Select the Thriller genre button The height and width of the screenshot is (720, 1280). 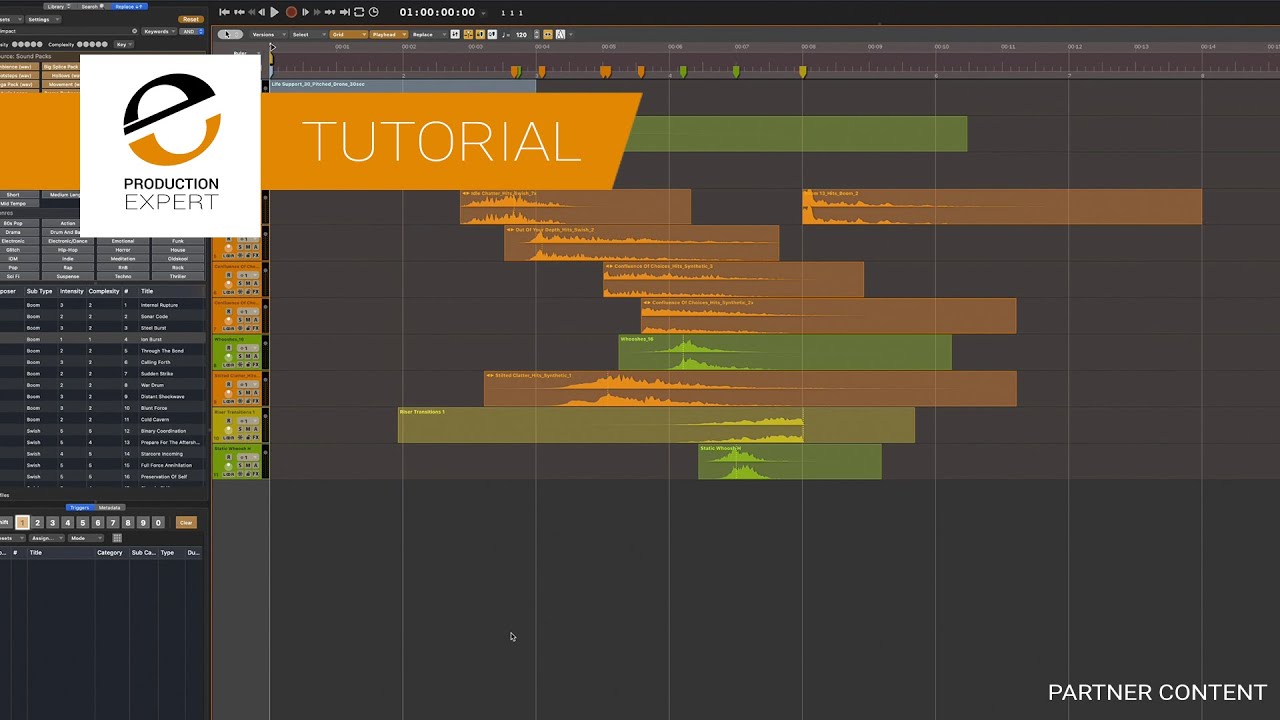[x=178, y=276]
